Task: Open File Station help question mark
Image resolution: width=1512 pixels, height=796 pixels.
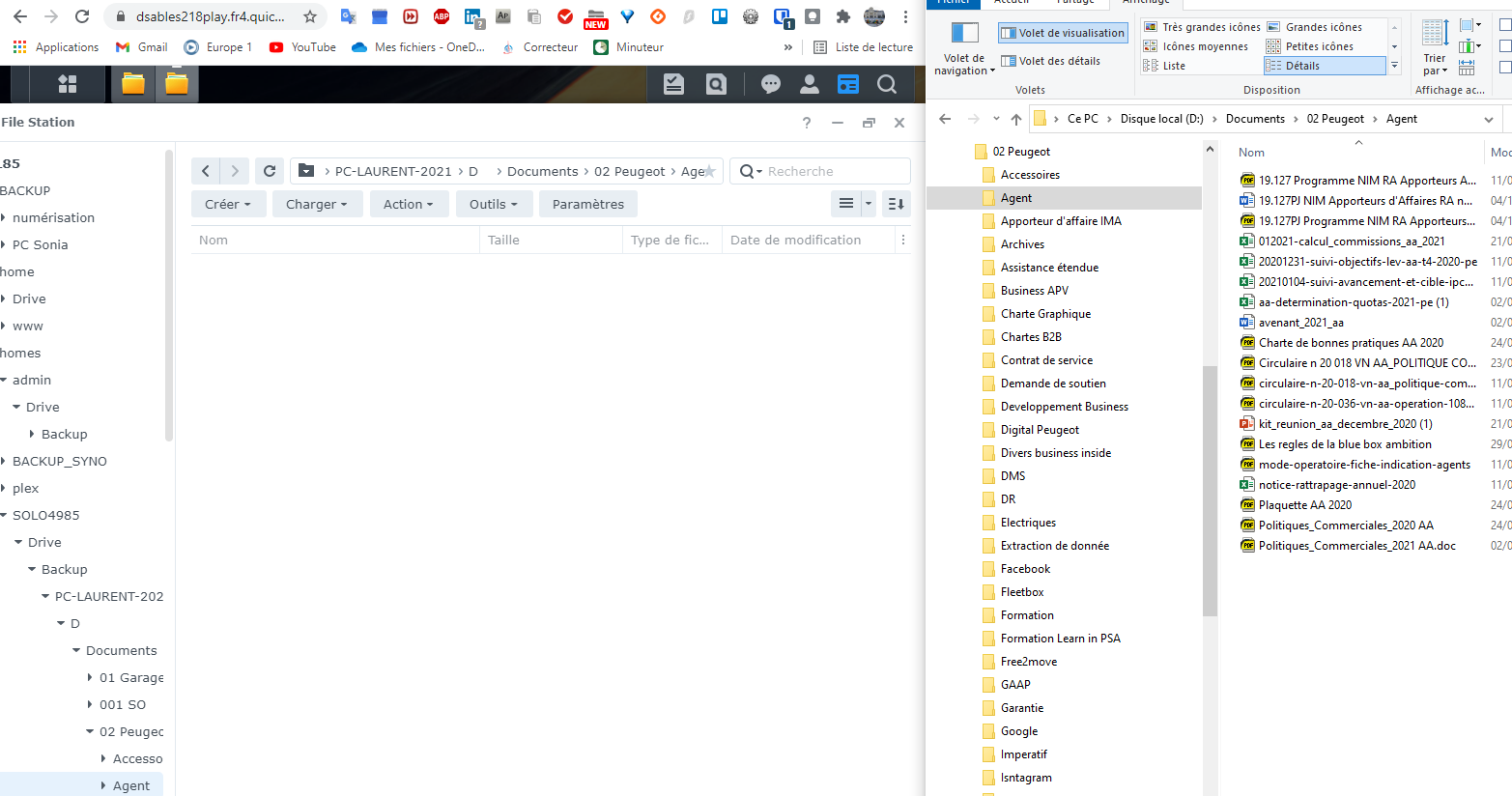Action: (x=807, y=123)
